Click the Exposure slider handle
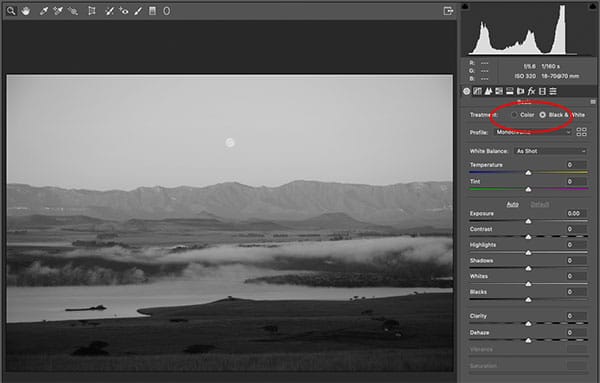The height and width of the screenshot is (383, 600). pos(528,221)
